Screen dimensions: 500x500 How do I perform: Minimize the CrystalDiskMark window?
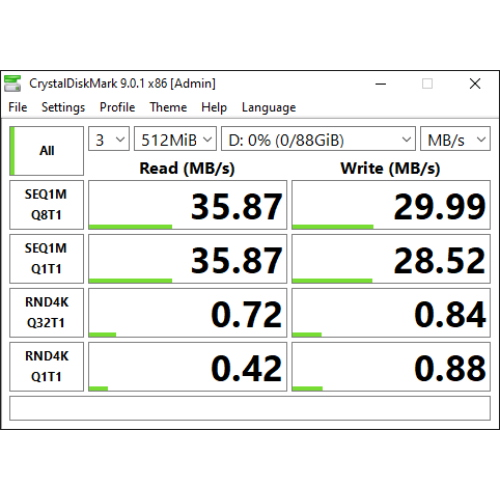click(x=380, y=83)
